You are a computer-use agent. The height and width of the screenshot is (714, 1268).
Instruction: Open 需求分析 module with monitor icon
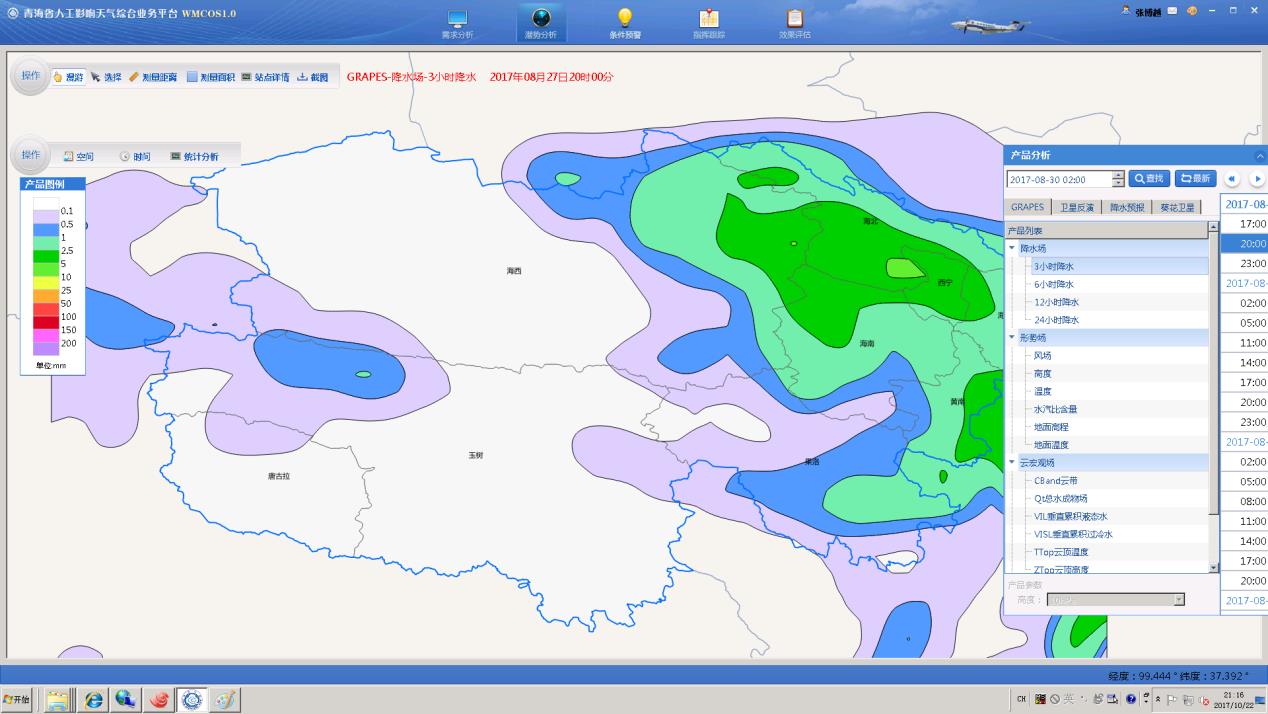click(x=457, y=24)
